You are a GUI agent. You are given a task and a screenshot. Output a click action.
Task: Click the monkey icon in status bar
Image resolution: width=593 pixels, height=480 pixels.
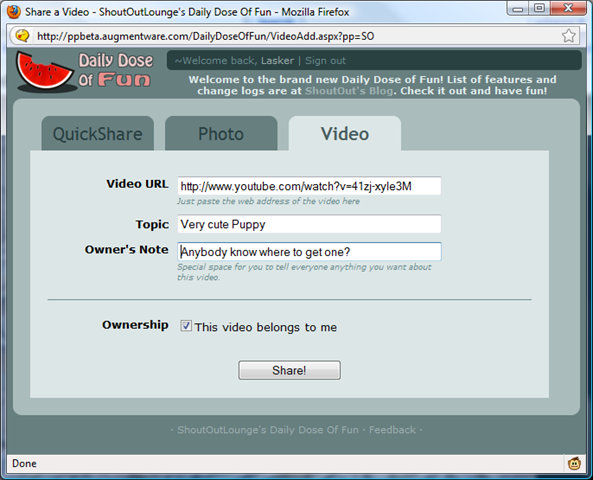574,463
